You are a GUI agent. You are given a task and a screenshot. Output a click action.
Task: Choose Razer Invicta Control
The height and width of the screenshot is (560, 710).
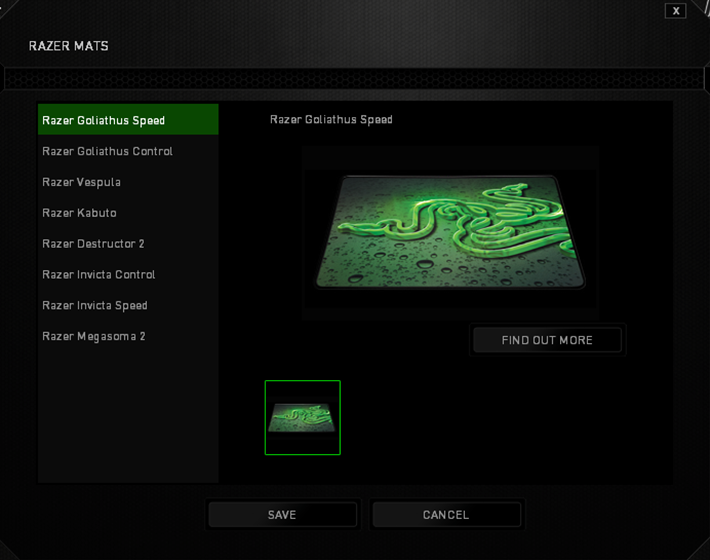[x=128, y=274]
